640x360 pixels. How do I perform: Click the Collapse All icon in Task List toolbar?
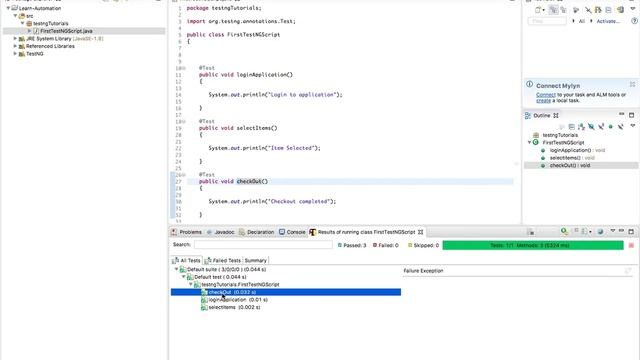[608, 10]
